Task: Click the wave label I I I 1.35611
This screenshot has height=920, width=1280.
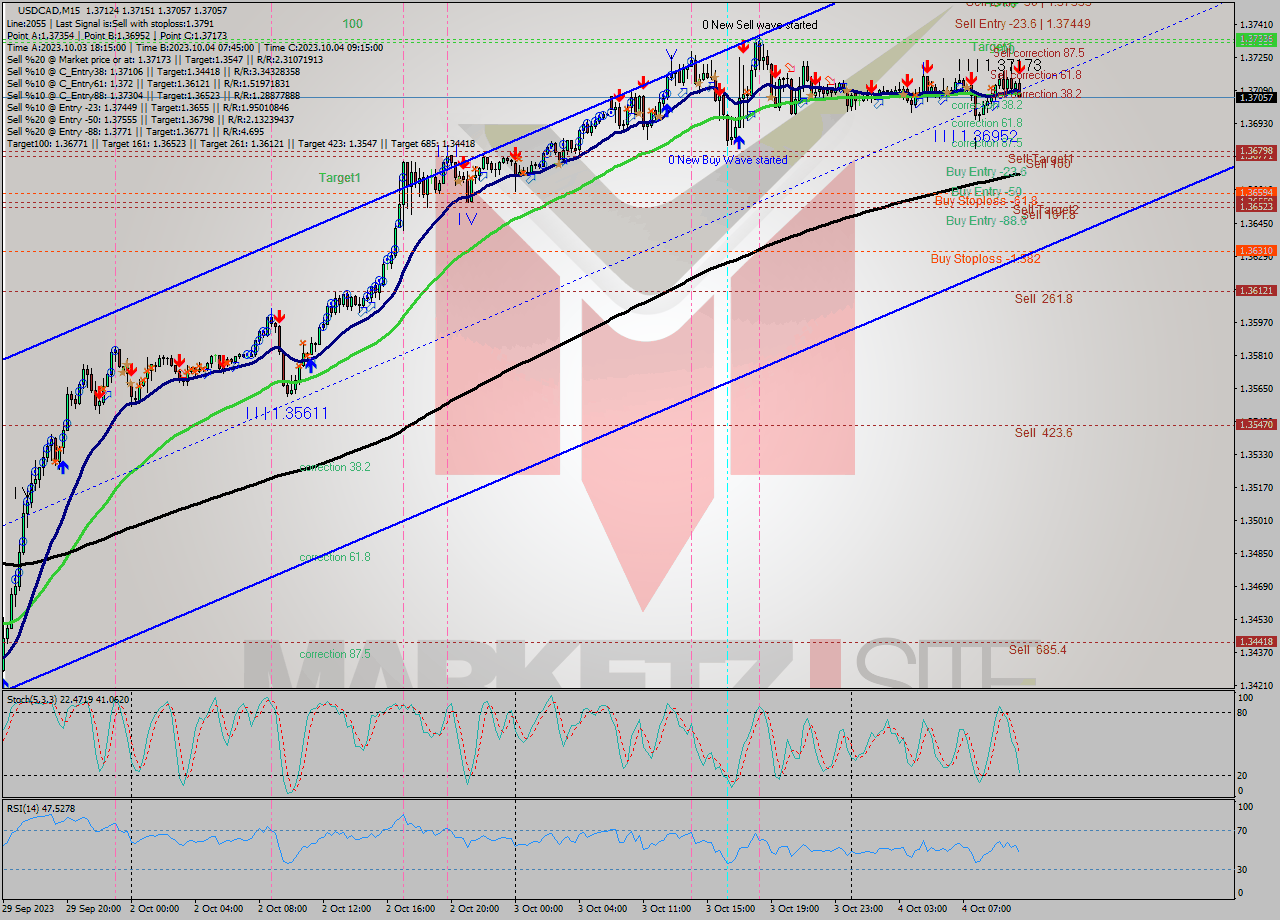Action: 287,413
